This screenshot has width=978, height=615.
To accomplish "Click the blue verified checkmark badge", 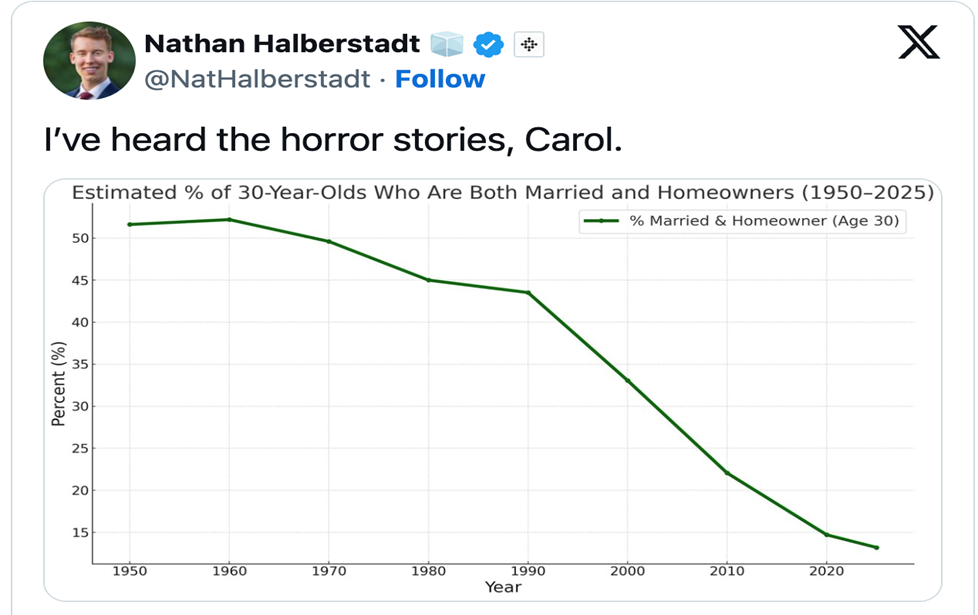I will [488, 44].
